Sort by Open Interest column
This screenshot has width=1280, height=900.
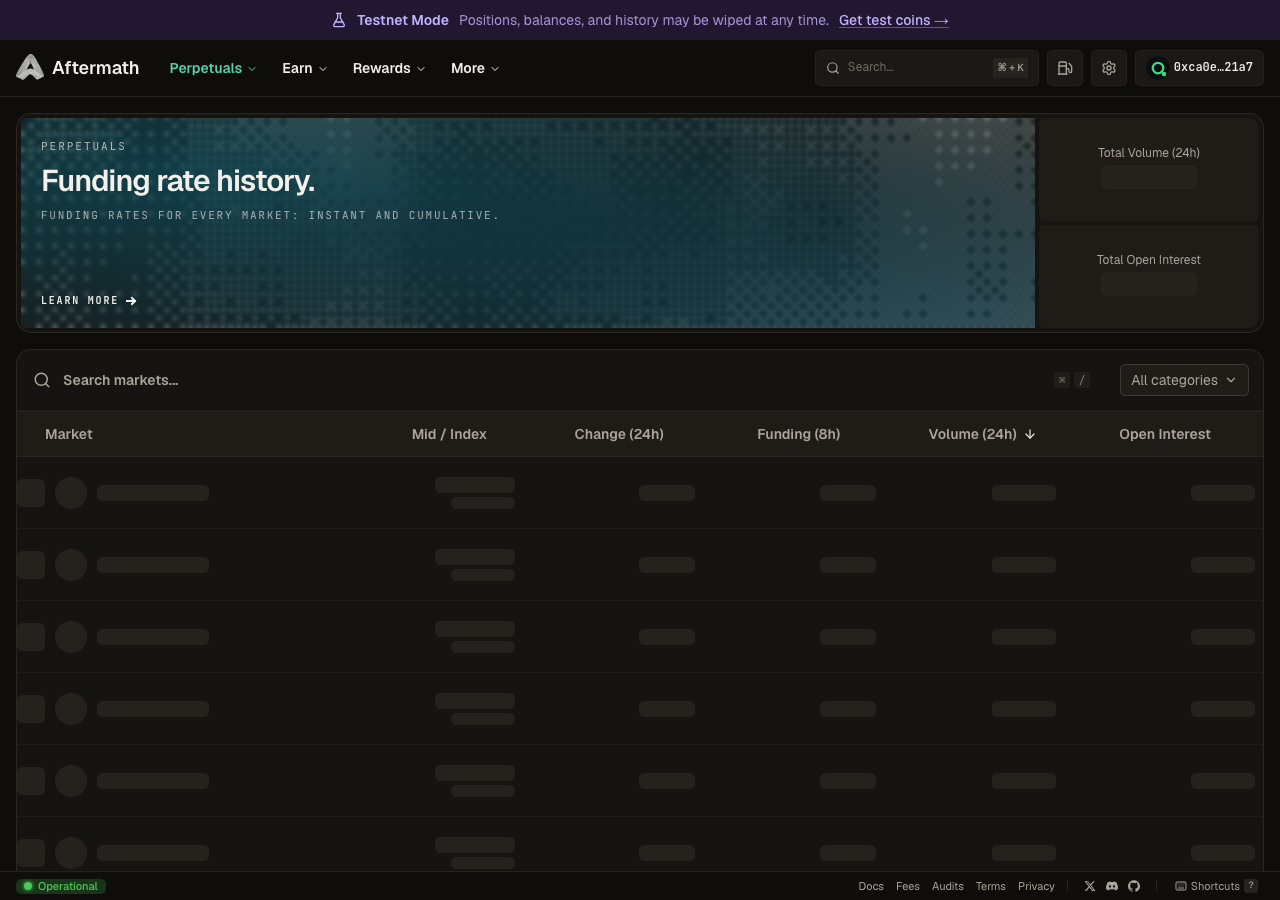pyautogui.click(x=1165, y=434)
